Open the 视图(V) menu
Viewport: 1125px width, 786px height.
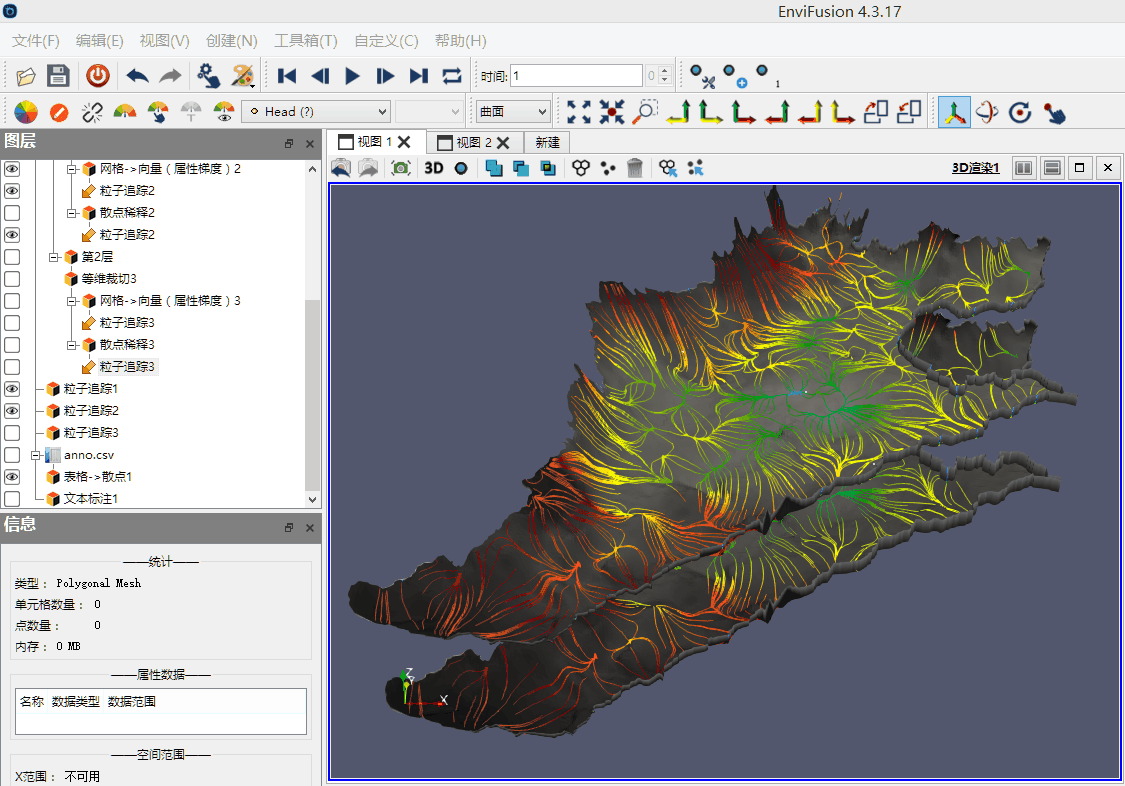coord(164,41)
